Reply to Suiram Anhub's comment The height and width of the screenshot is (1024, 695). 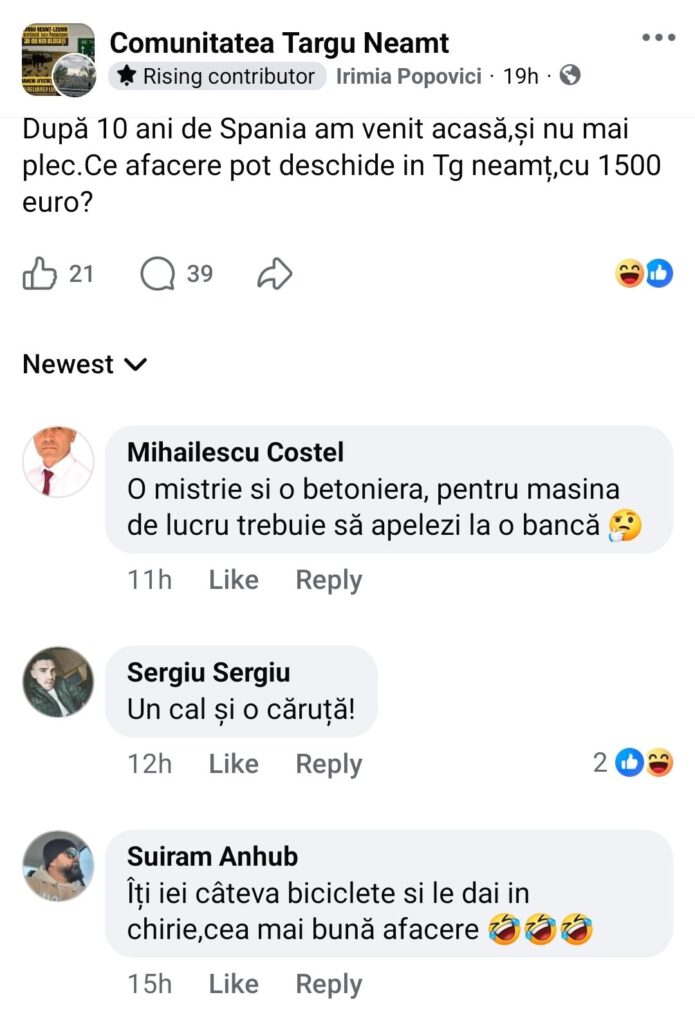pyautogui.click(x=328, y=984)
